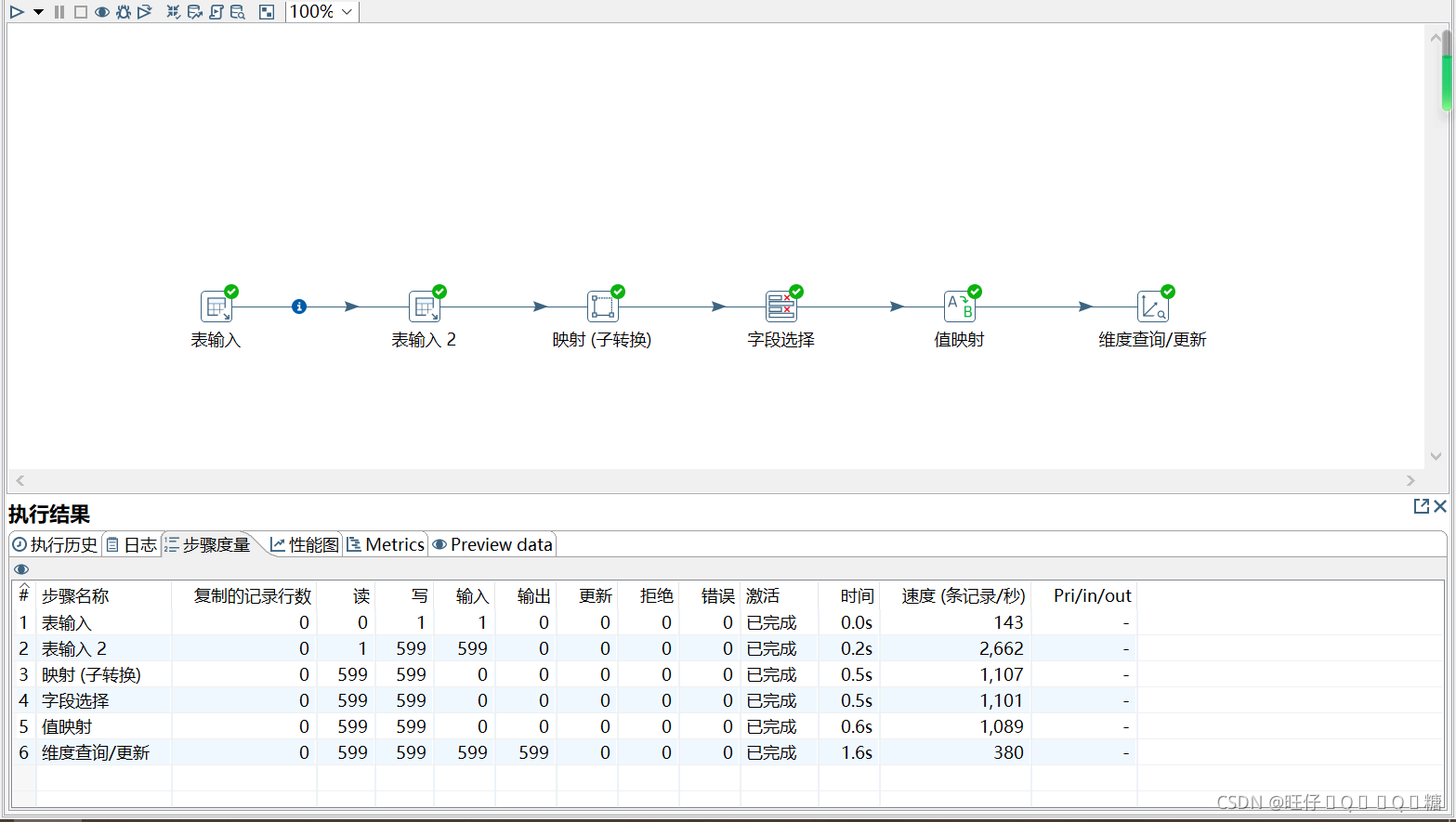Click the 维度查询/更新 canvas label
The width and height of the screenshot is (1456, 822).
pyautogui.click(x=1152, y=340)
